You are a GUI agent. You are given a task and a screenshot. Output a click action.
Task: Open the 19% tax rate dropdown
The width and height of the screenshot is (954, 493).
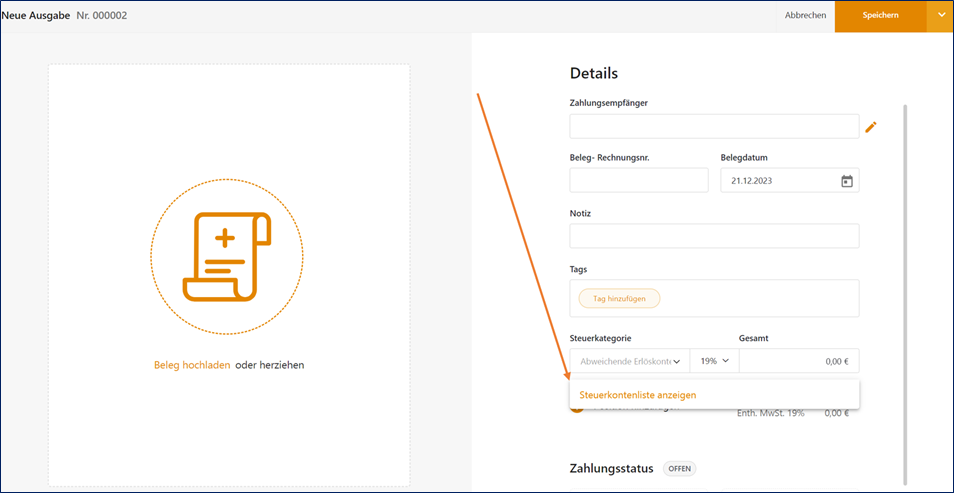pyautogui.click(x=714, y=361)
